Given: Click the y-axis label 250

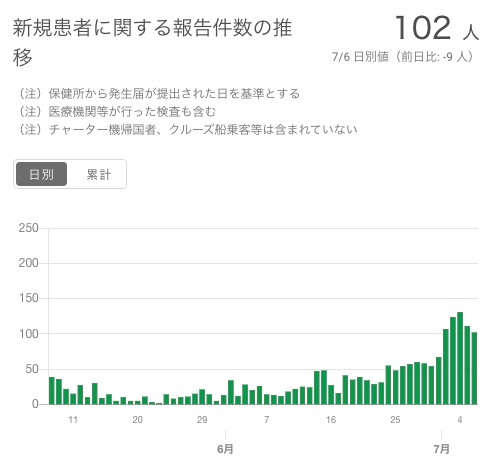Looking at the screenshot, I should [28, 228].
